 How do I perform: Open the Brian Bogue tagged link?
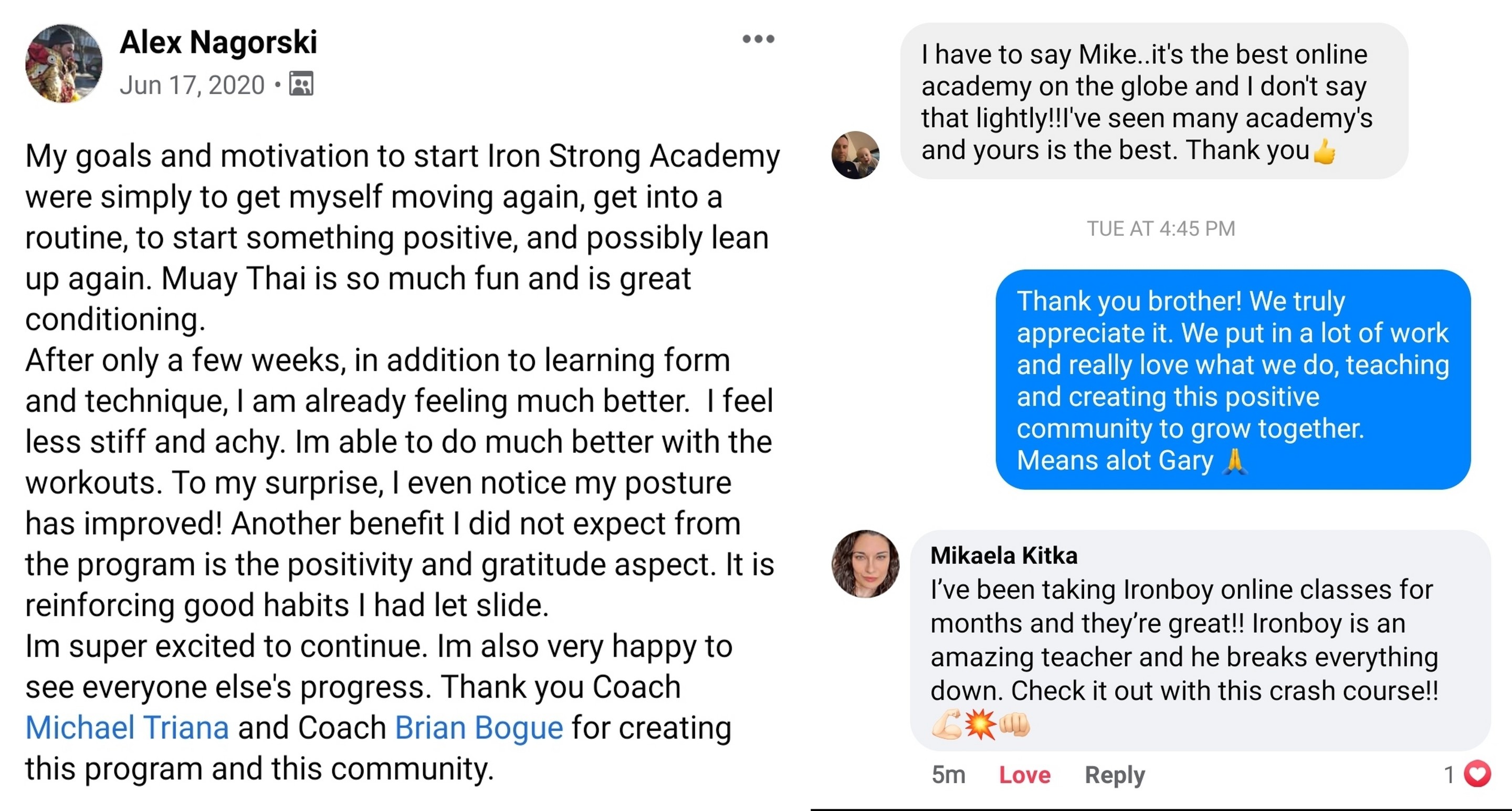(x=479, y=727)
